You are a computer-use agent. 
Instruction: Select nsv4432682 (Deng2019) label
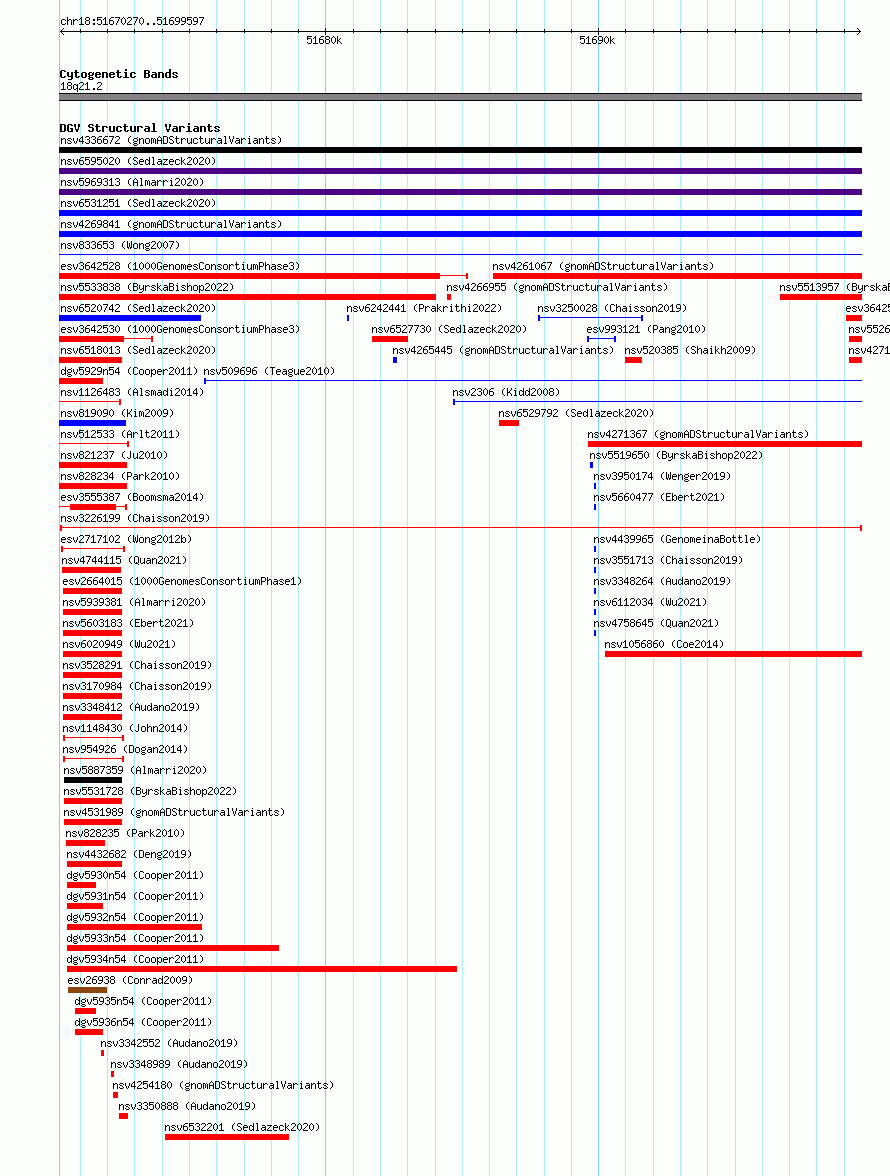click(x=129, y=854)
